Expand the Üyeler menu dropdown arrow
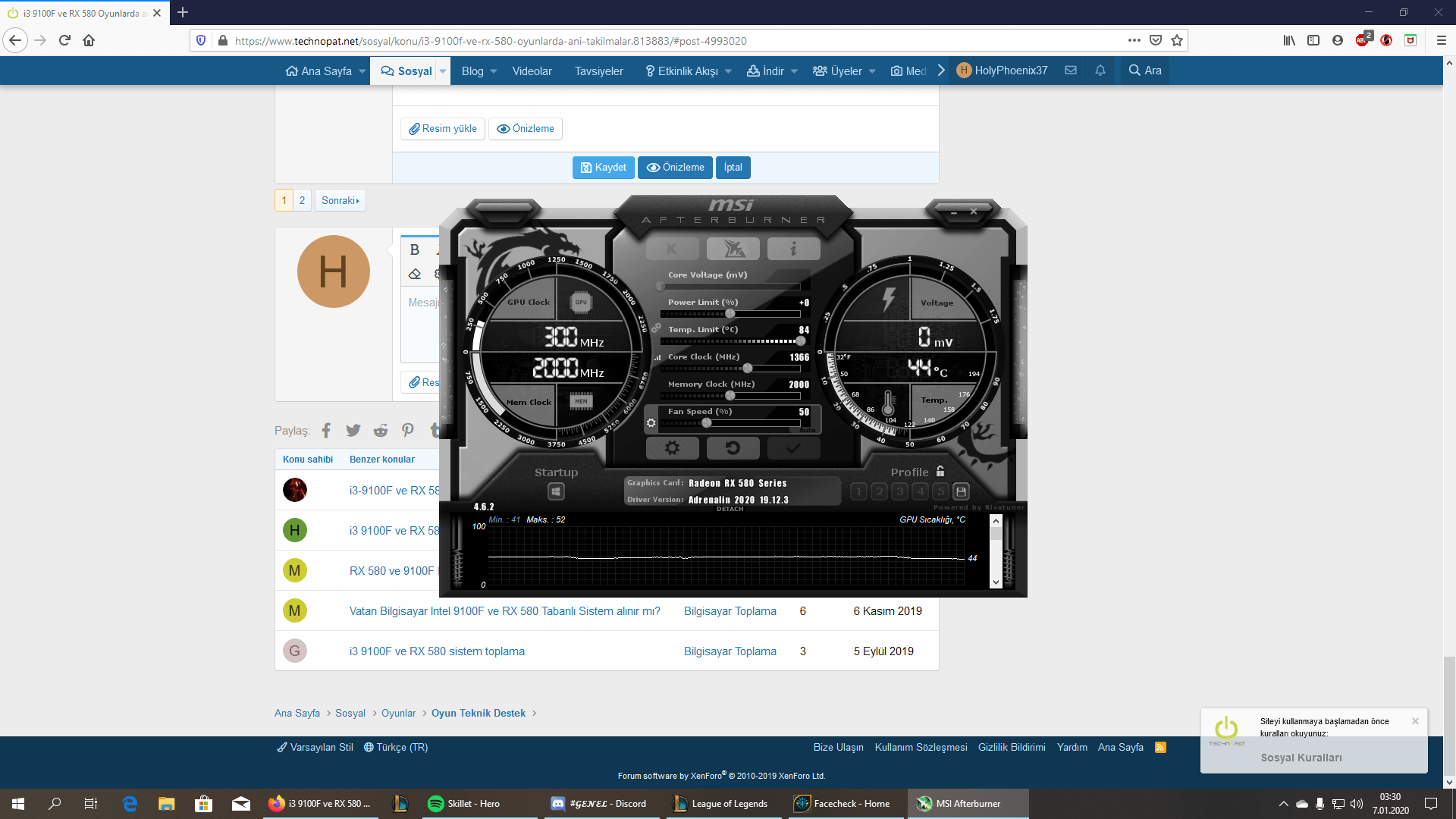 tap(872, 71)
